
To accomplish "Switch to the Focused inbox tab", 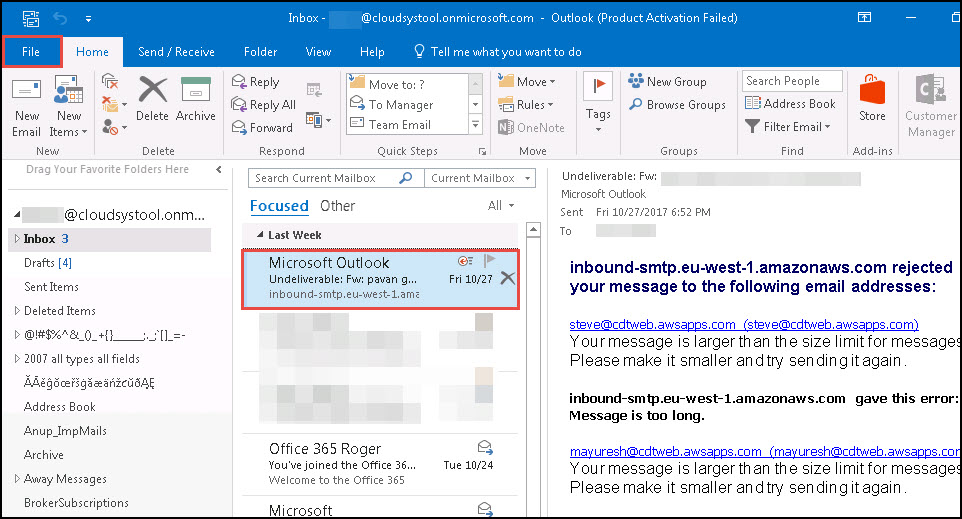I will 279,206.
